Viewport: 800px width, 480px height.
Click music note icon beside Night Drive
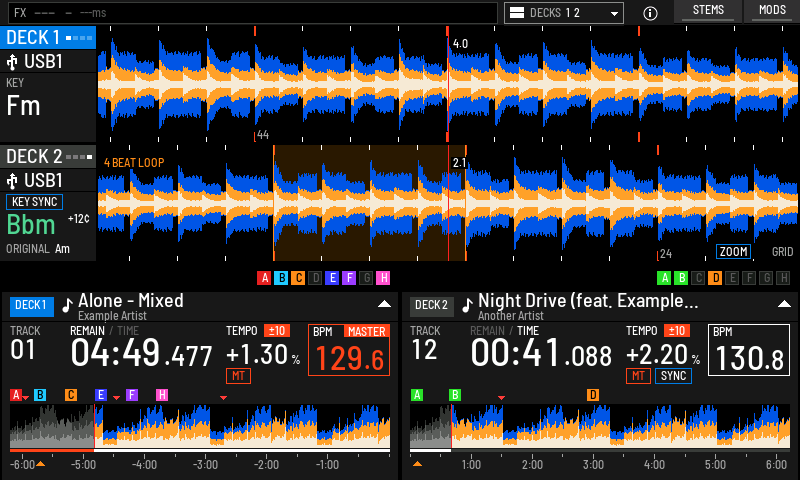(467, 305)
